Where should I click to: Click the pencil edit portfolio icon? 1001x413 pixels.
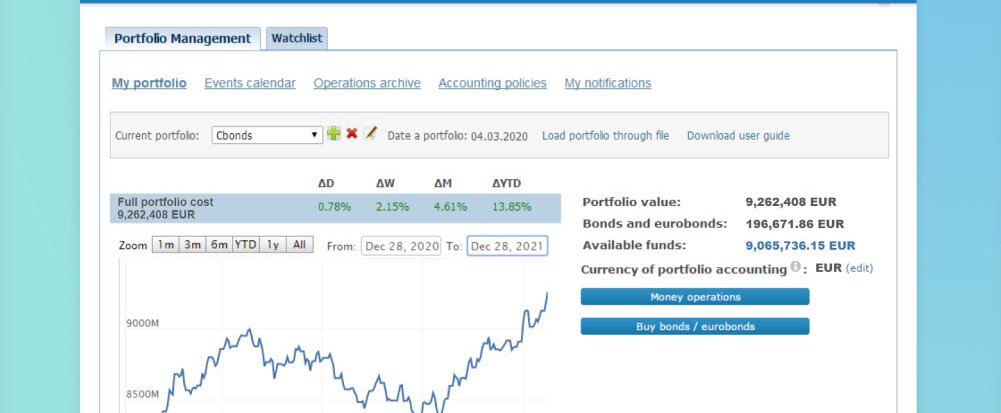coord(370,134)
